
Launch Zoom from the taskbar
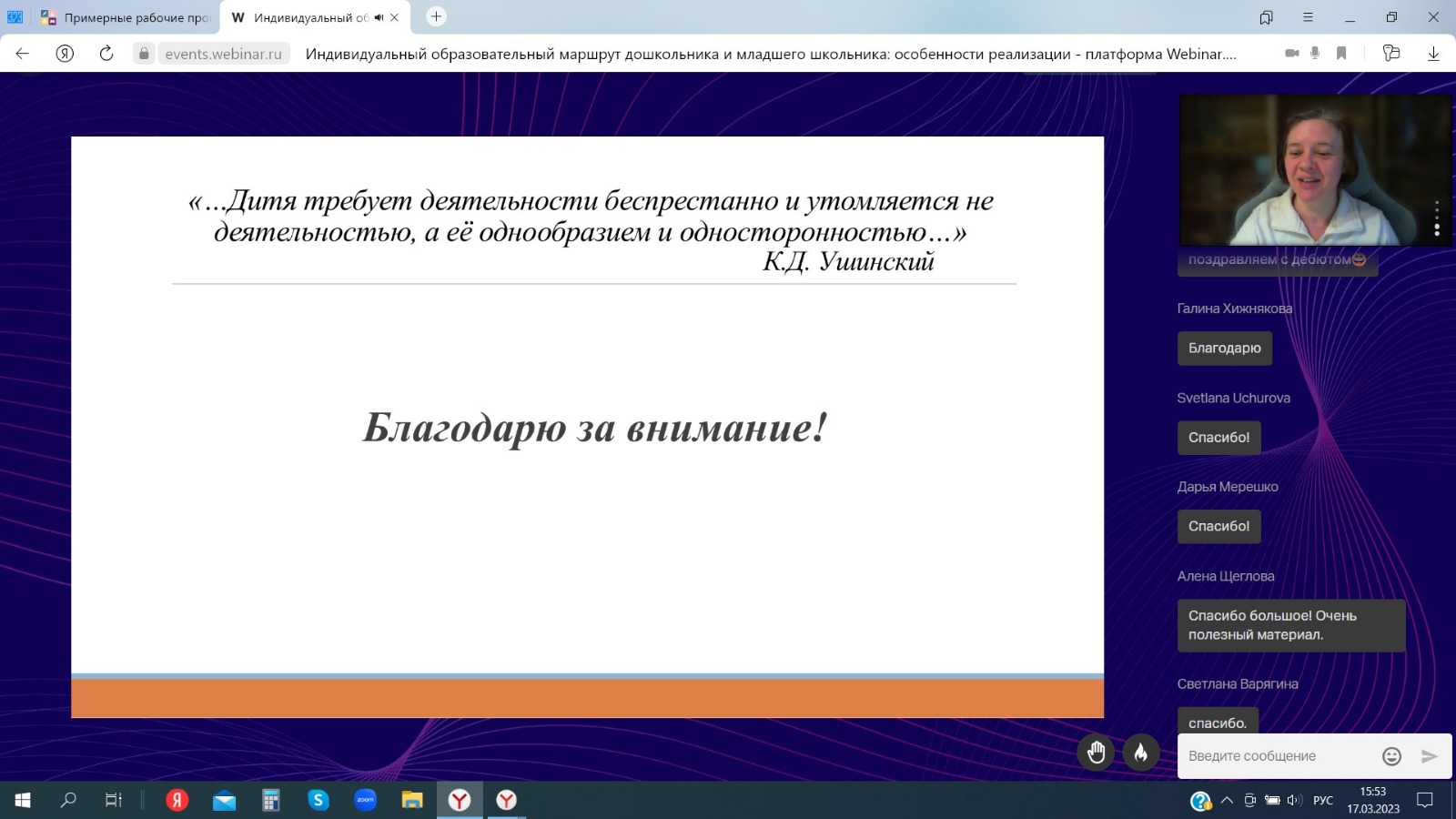pyautogui.click(x=366, y=800)
